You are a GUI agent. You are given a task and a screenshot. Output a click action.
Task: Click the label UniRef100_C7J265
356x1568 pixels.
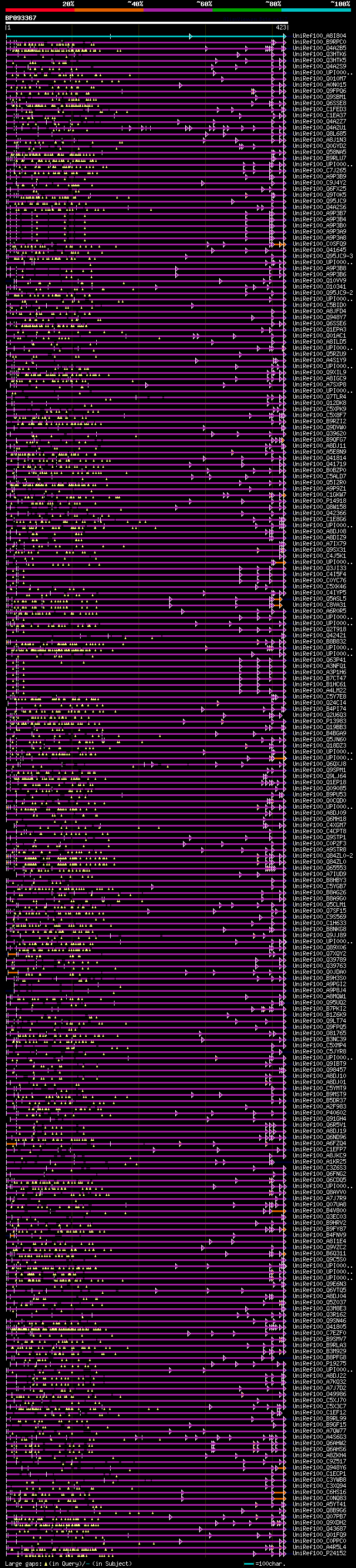point(319,170)
